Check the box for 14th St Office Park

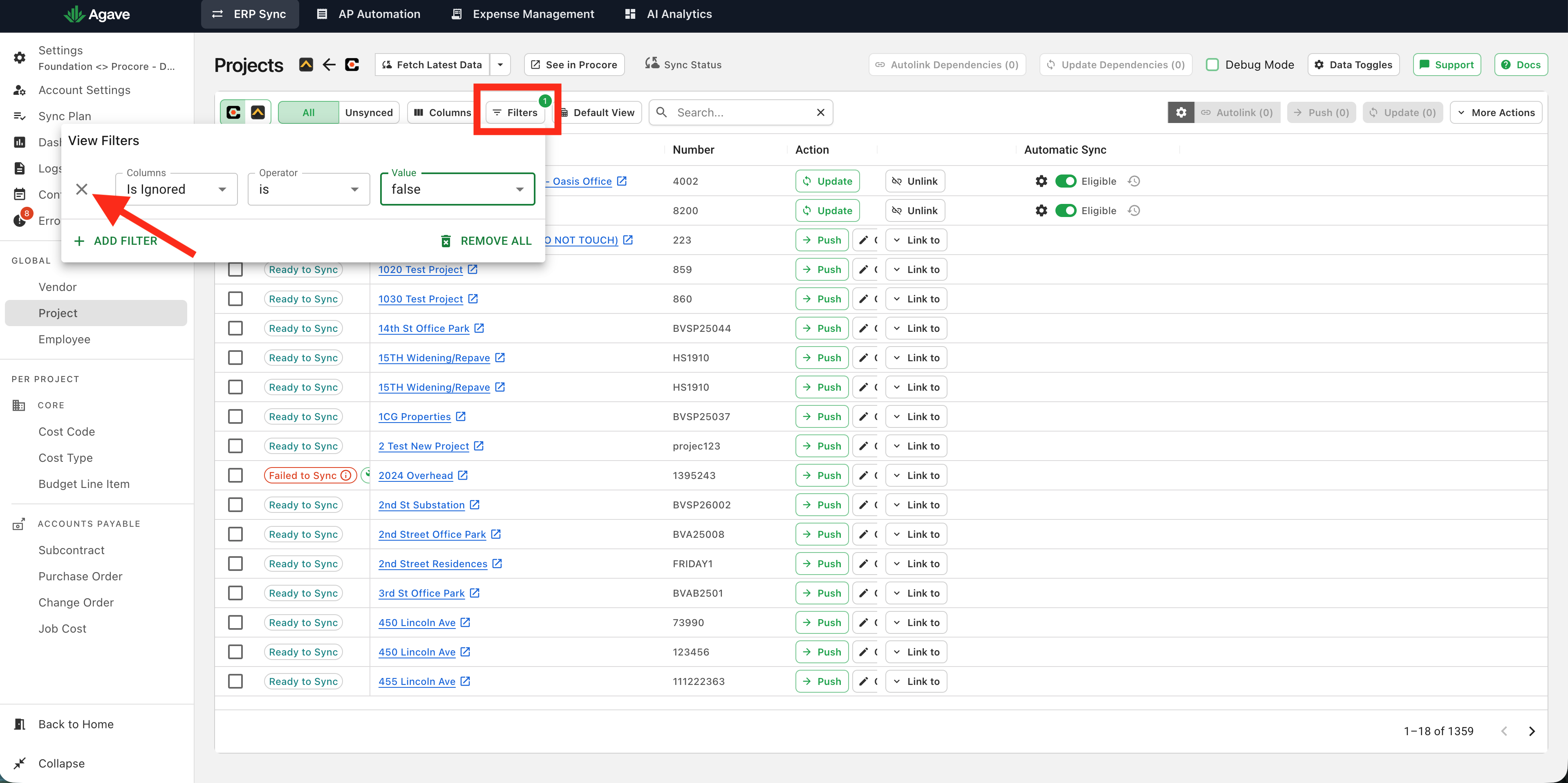235,329
